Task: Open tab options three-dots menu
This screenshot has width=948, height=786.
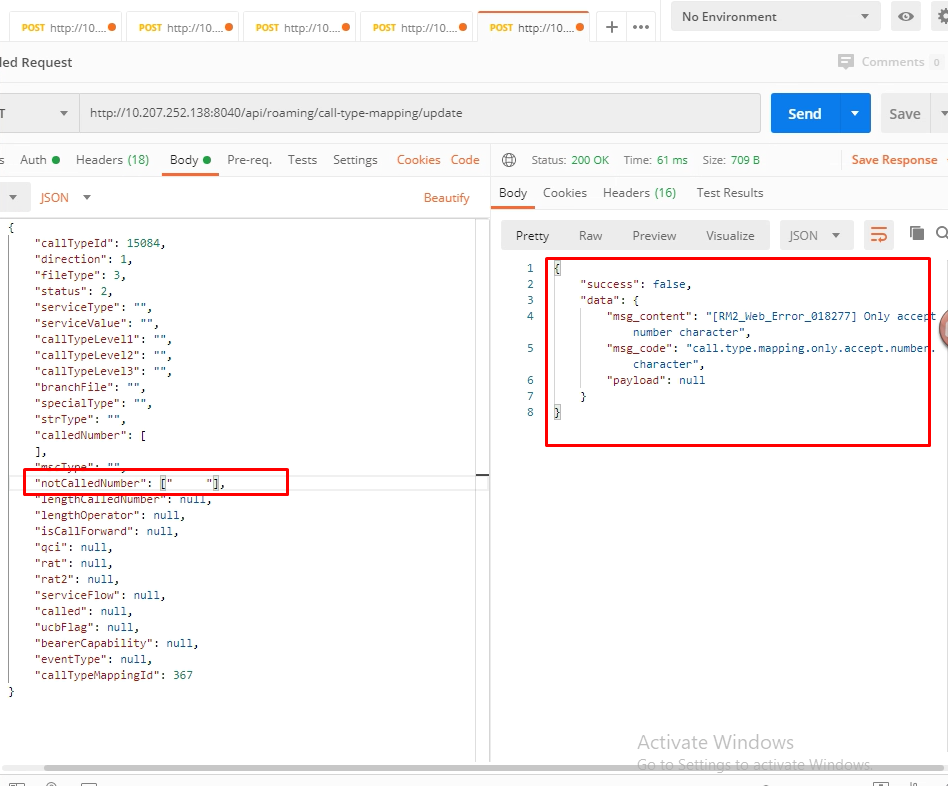Action: (x=640, y=27)
